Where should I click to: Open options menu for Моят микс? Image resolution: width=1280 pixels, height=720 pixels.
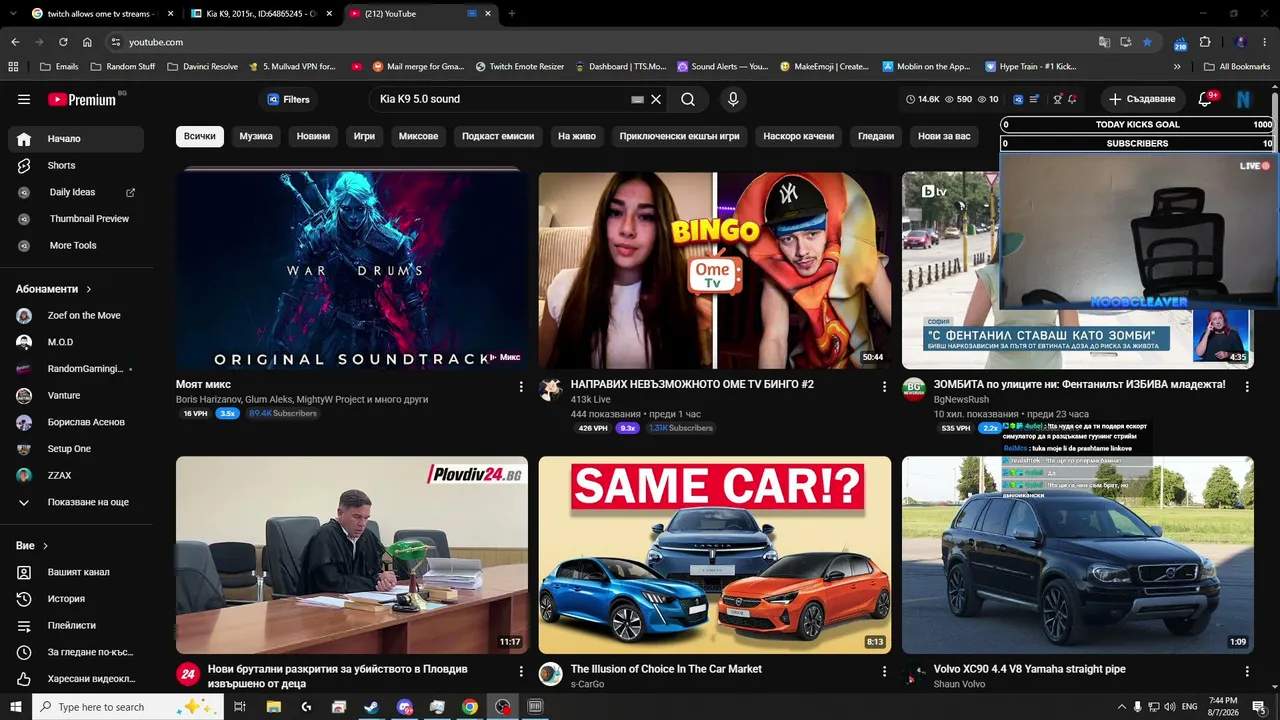pos(521,386)
